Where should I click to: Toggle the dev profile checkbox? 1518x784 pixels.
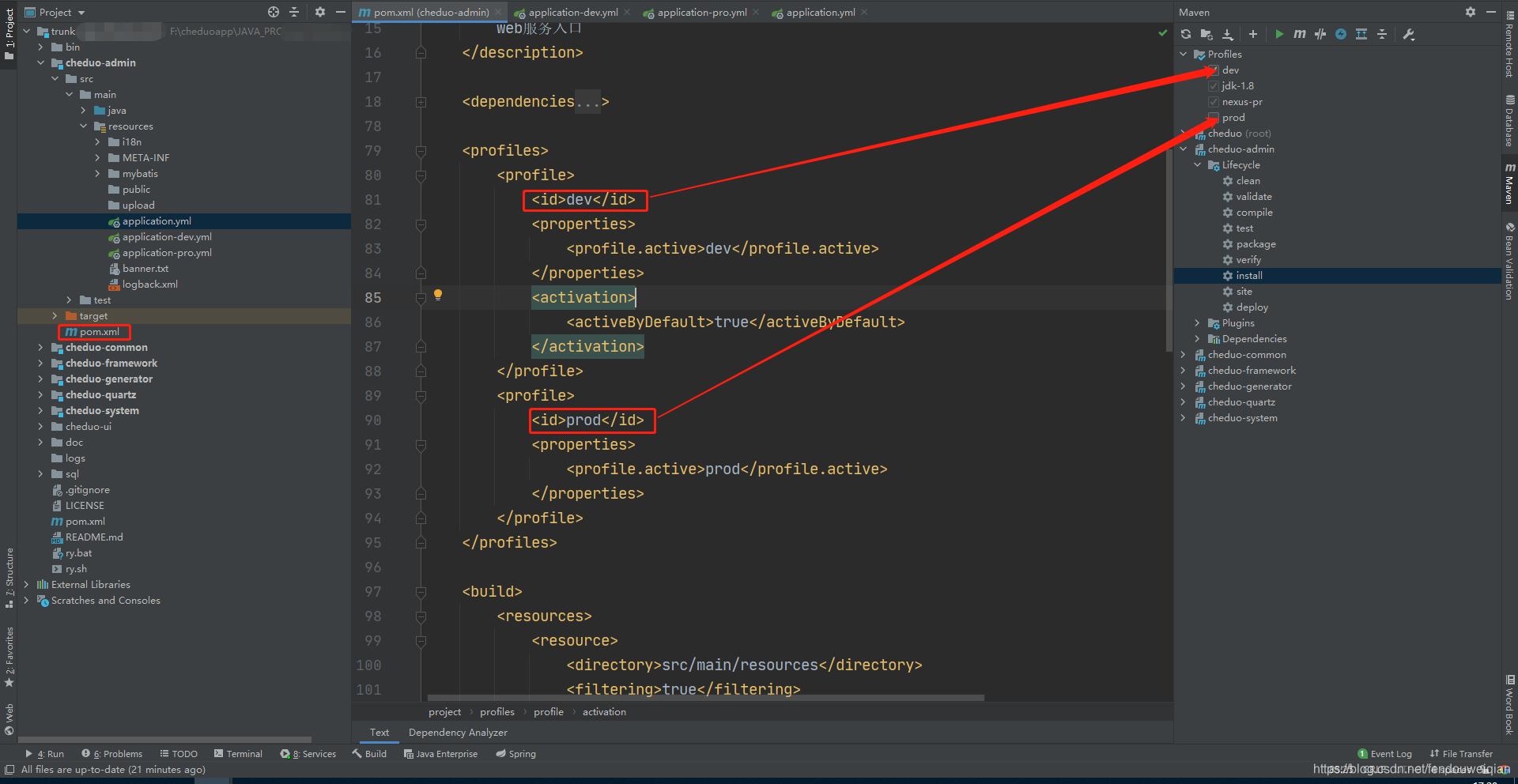[1213, 70]
